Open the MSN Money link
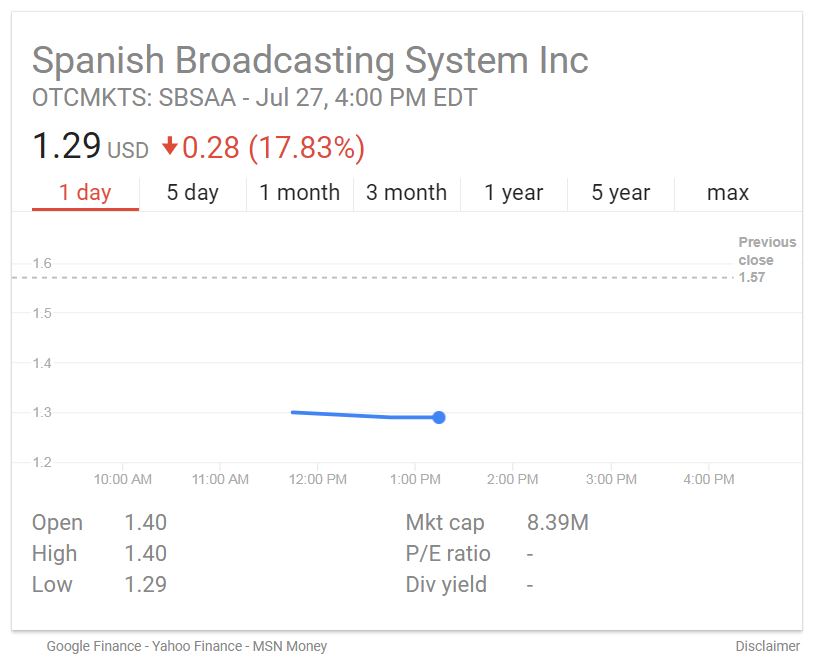 coord(292,646)
